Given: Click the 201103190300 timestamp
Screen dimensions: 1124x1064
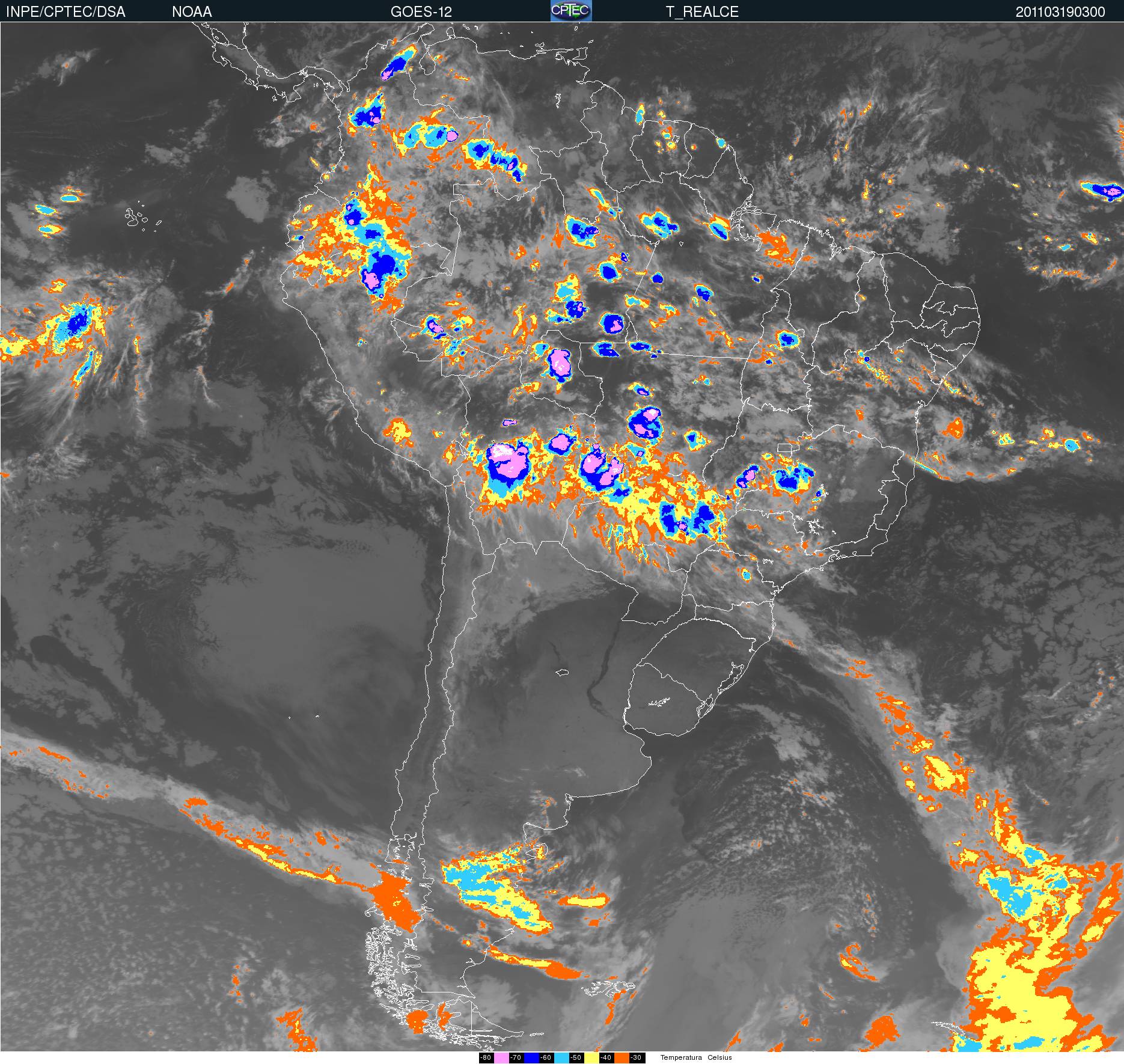Looking at the screenshot, I should pos(1060,12).
